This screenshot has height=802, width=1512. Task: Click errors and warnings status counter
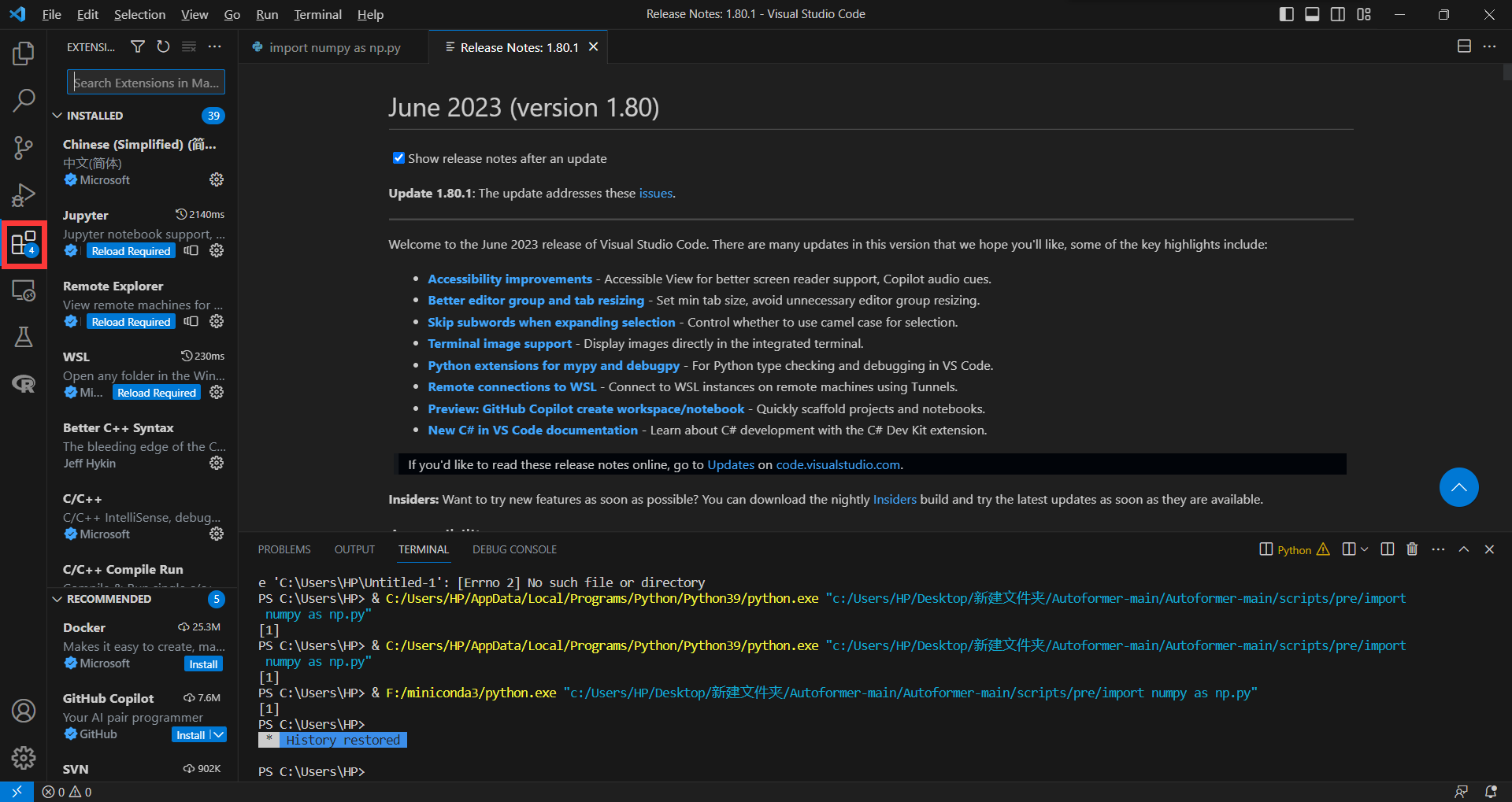[67, 792]
